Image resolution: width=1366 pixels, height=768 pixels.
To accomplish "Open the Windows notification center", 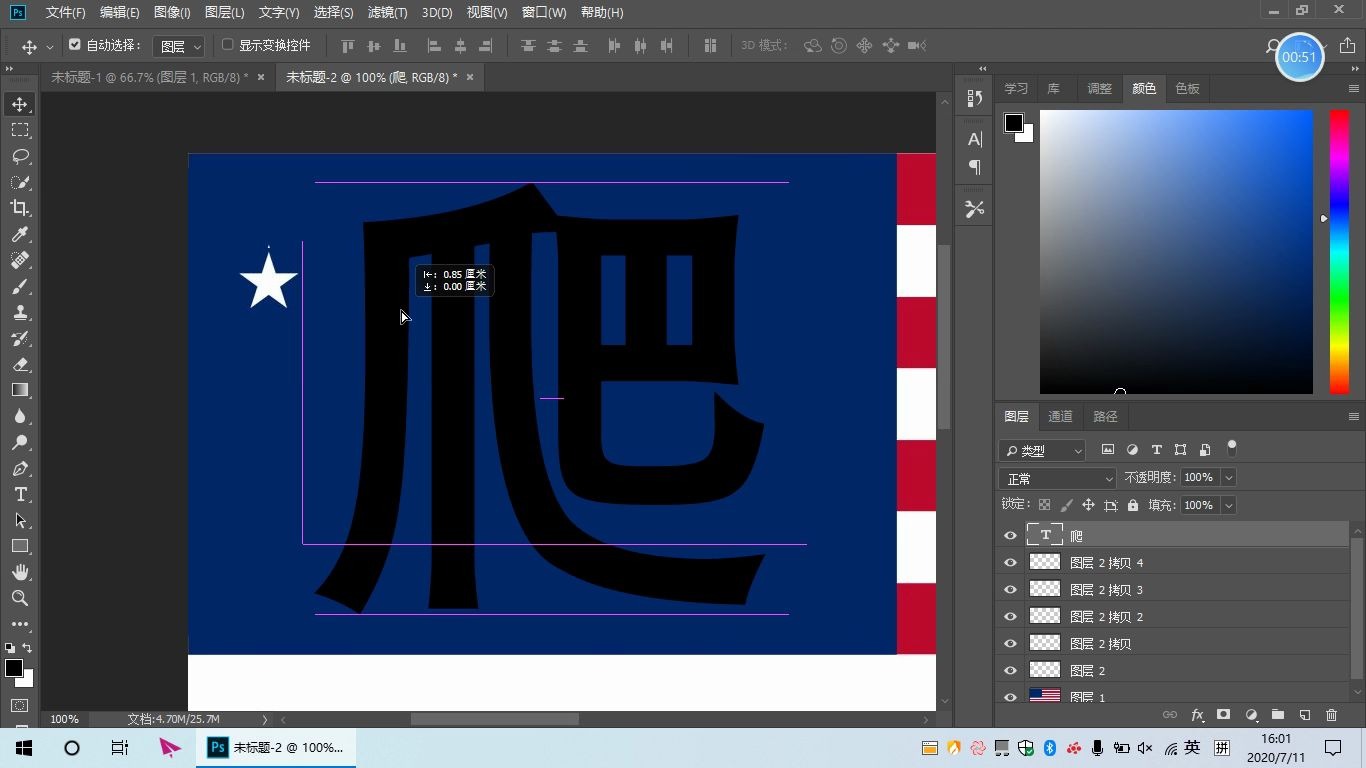I will point(1333,747).
